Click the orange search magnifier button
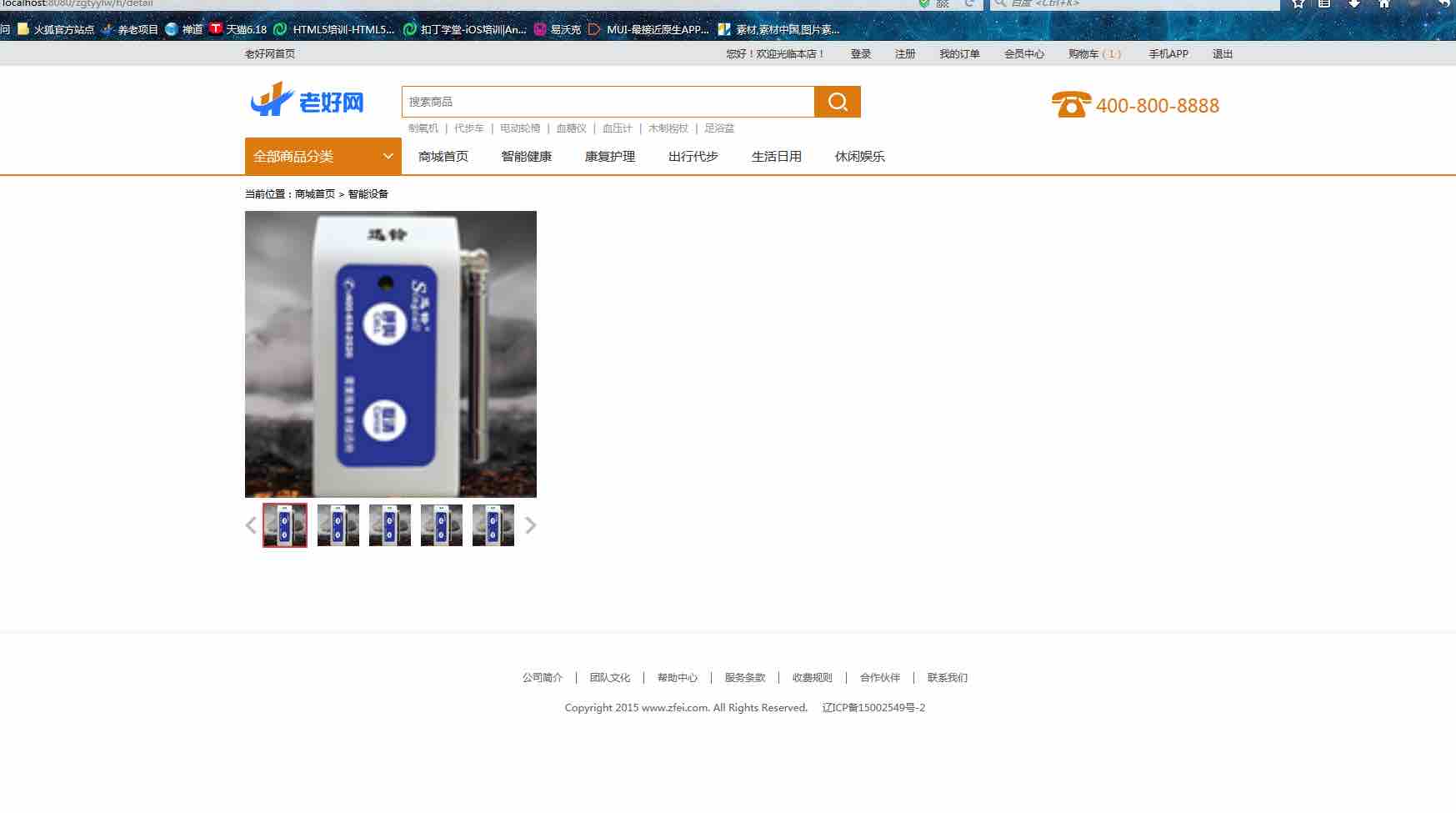This screenshot has height=813, width=1456. 837,102
